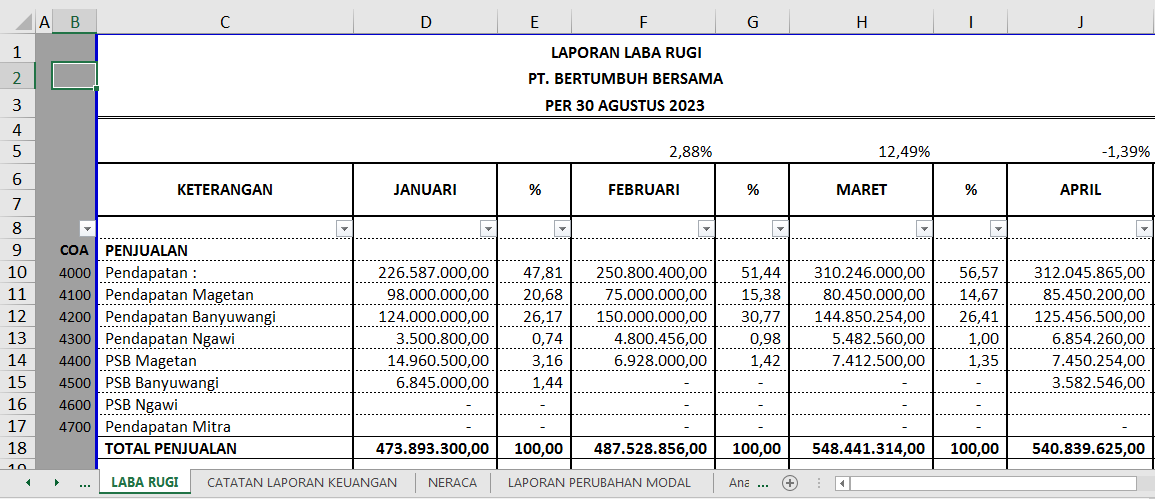Click COA code 4300
The image size is (1155, 499).
click(x=74, y=339)
